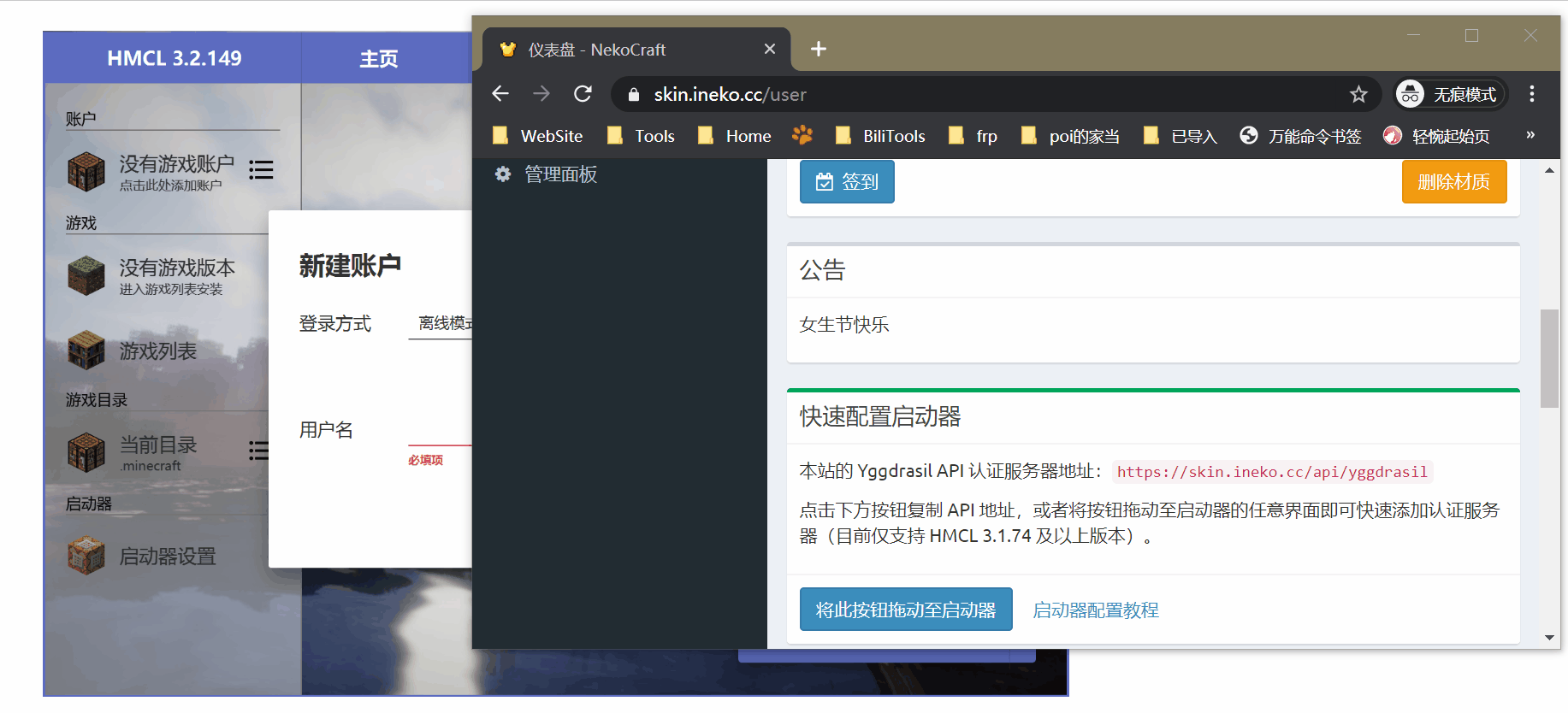Open the current directory list menu
The height and width of the screenshot is (713, 1568).
tap(258, 451)
